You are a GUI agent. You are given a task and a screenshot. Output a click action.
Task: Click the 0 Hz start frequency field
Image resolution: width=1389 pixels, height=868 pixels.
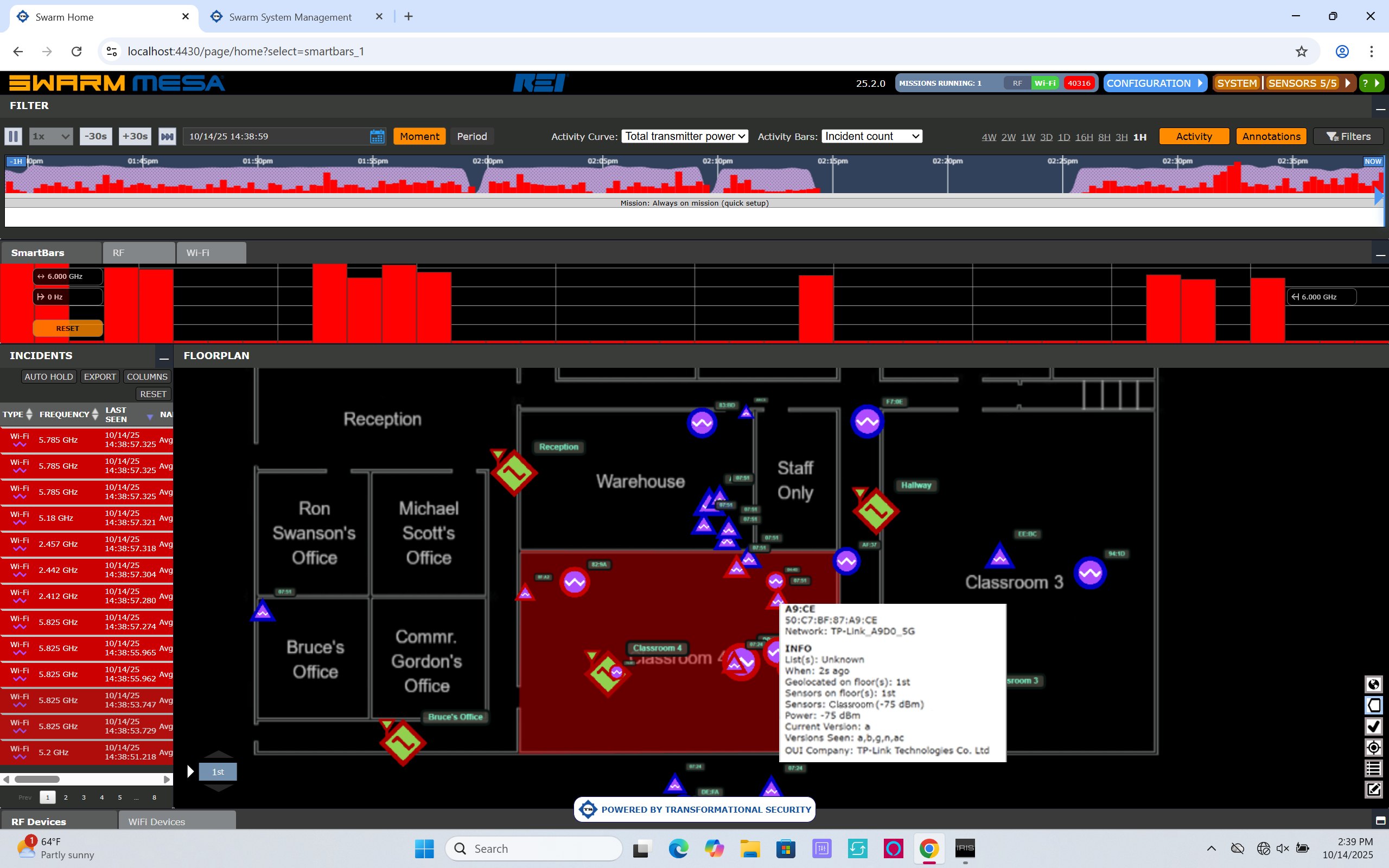tap(68, 297)
